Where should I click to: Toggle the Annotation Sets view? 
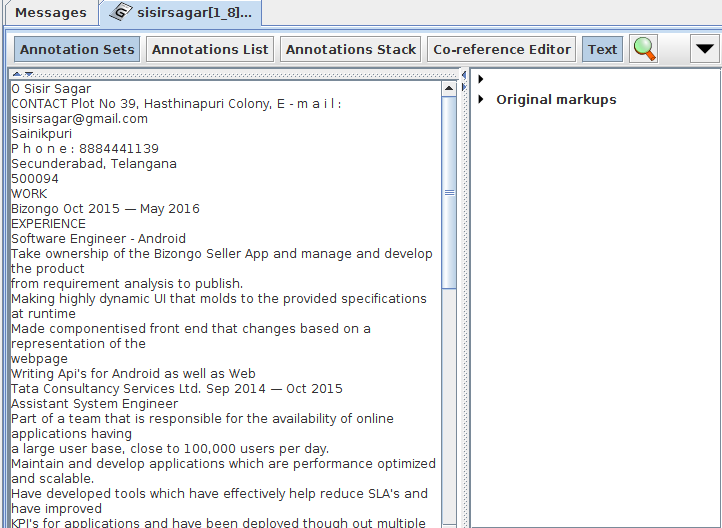click(x=77, y=49)
